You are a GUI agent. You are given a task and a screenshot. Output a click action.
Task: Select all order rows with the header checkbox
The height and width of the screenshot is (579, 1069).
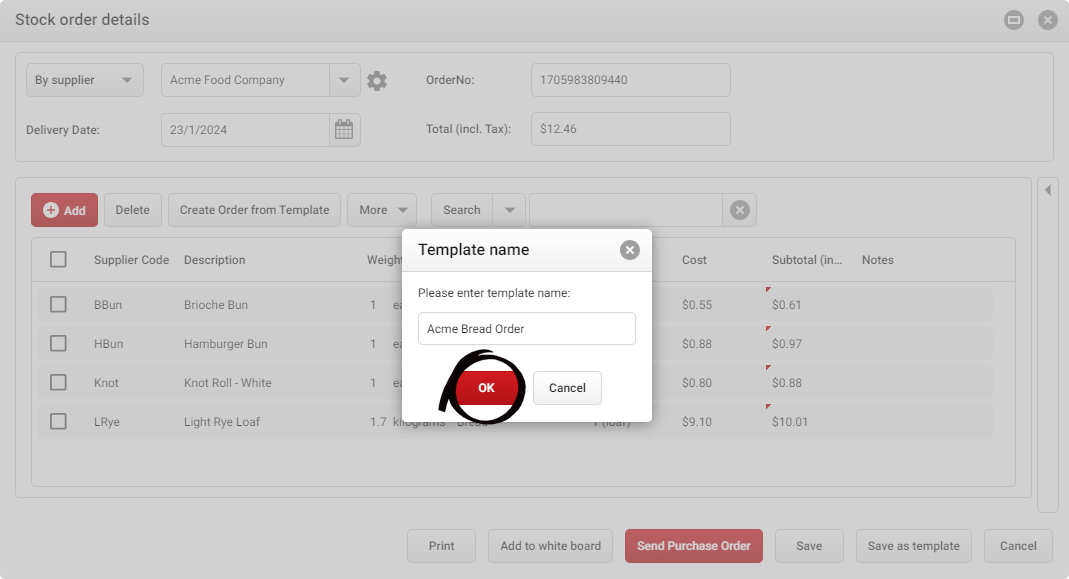click(x=58, y=259)
